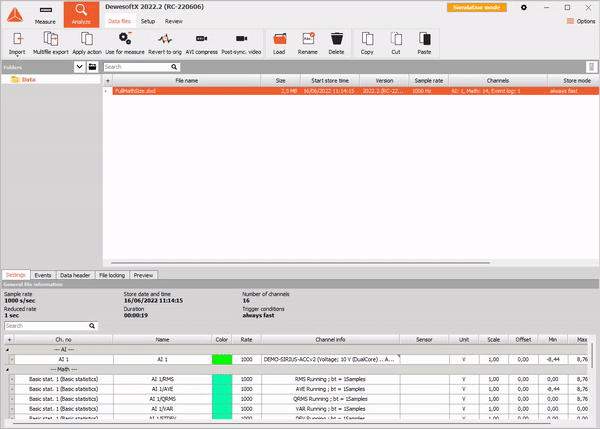This screenshot has width=600, height=429.
Task: Show the Preview tab
Action: 143,275
